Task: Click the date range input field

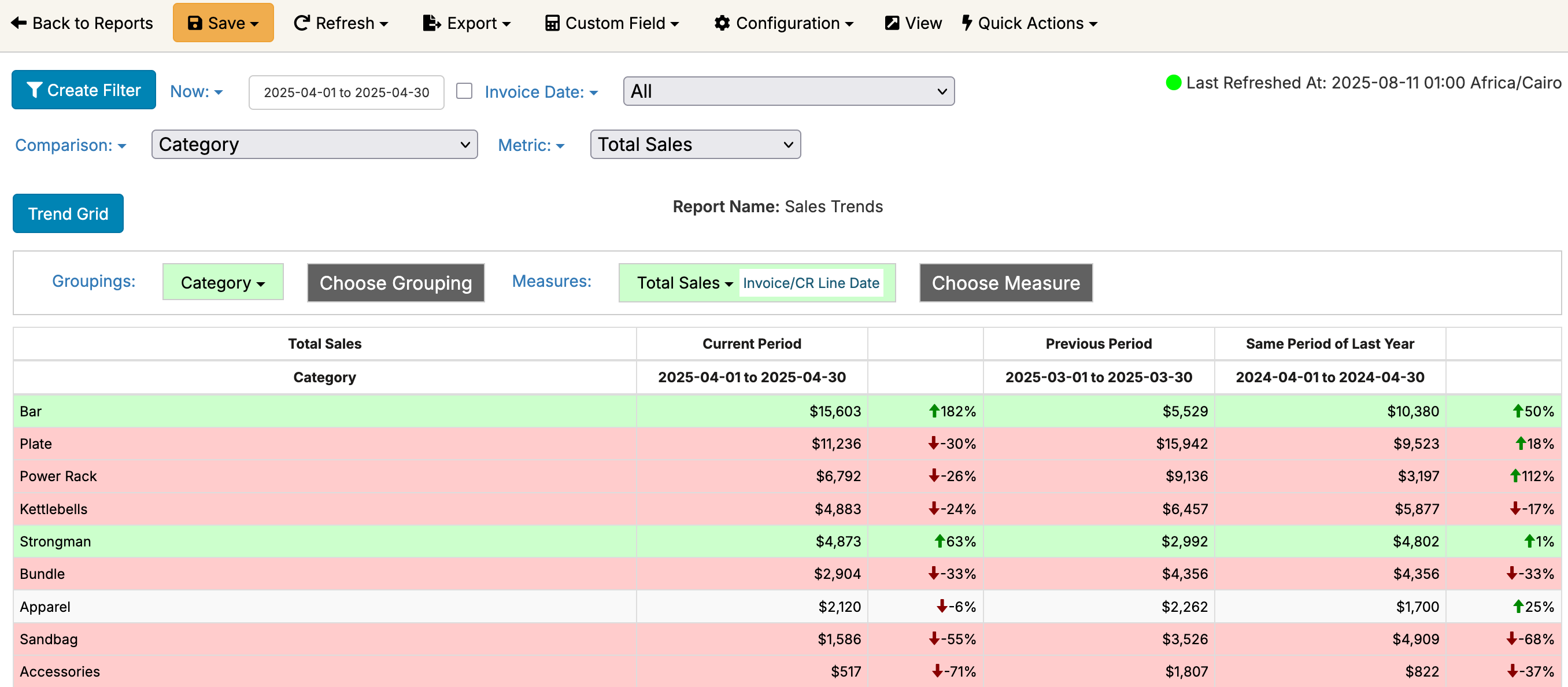Action: click(346, 92)
